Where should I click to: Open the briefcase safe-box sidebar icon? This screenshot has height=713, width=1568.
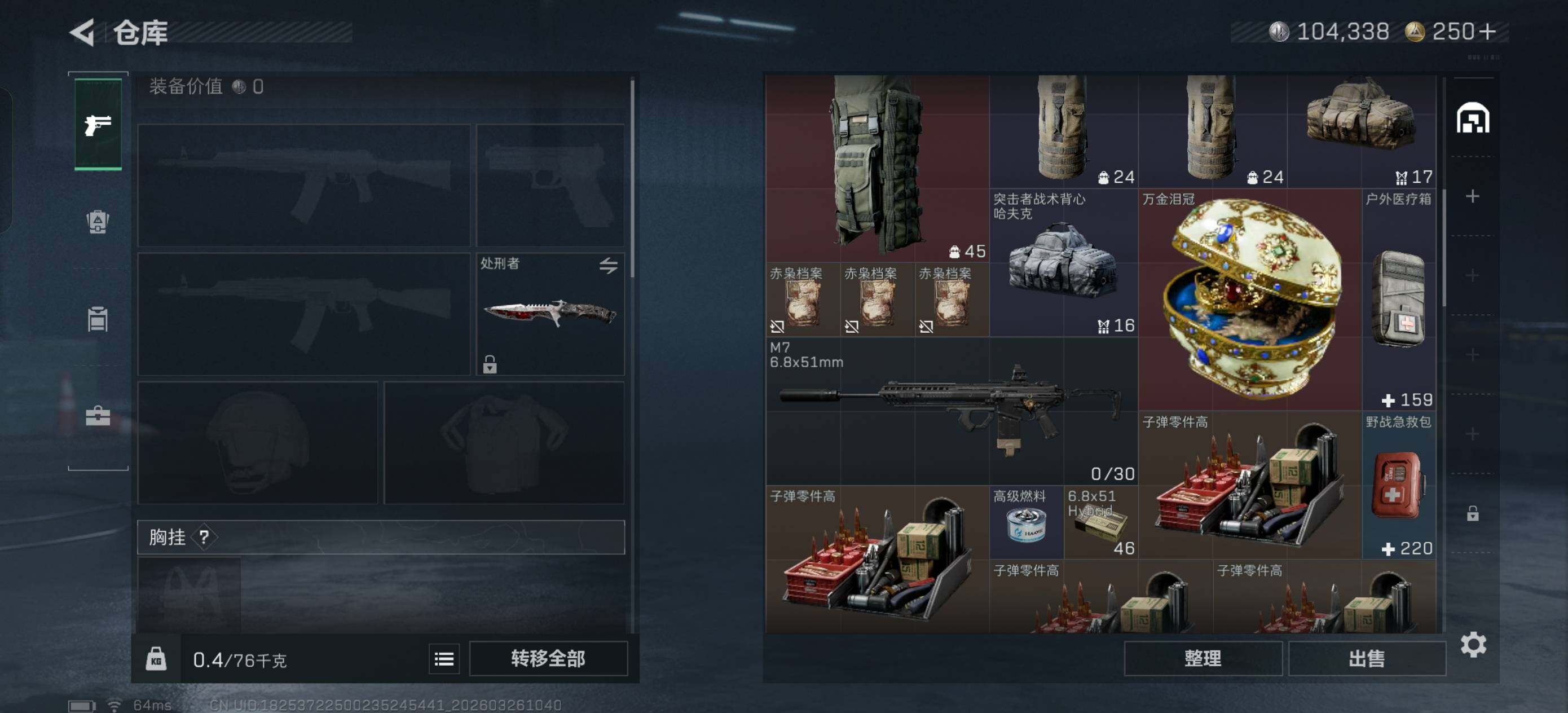pos(98,416)
